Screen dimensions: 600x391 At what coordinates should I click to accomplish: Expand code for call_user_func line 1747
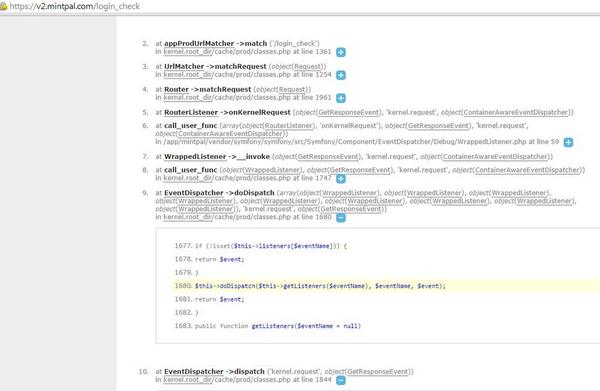pos(341,179)
